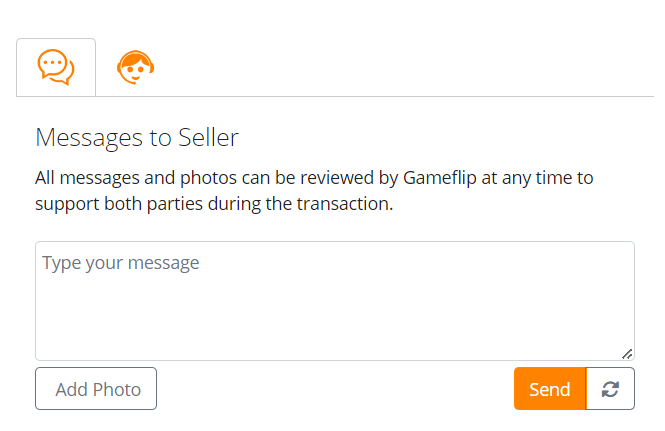The width and height of the screenshot is (665, 431).
Task: Click the textarea resize grip icon
Action: click(x=627, y=353)
